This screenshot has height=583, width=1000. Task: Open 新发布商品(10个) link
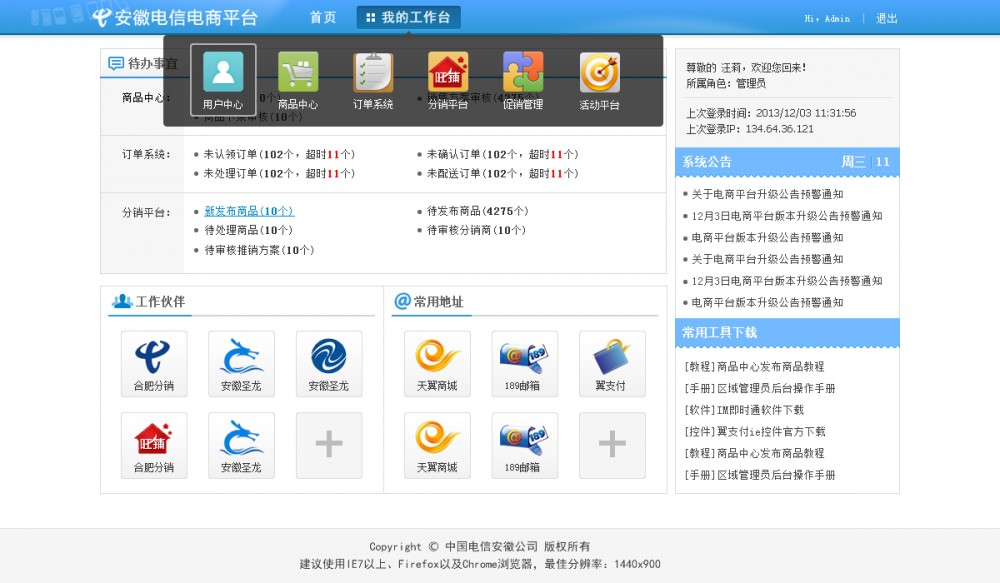point(249,211)
